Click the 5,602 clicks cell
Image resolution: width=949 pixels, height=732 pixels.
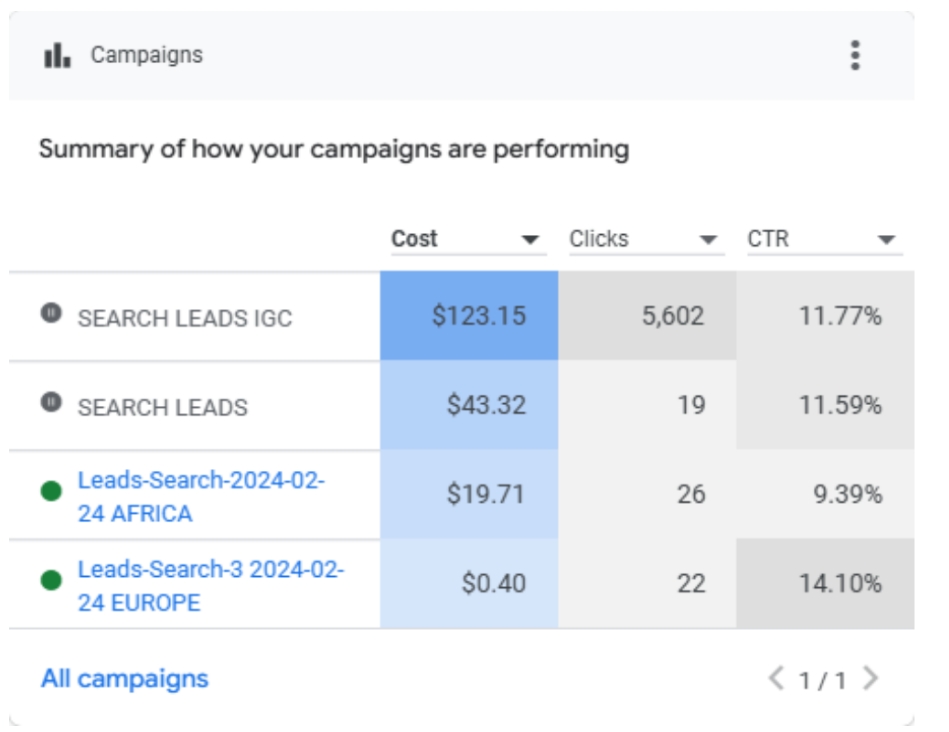pos(647,315)
